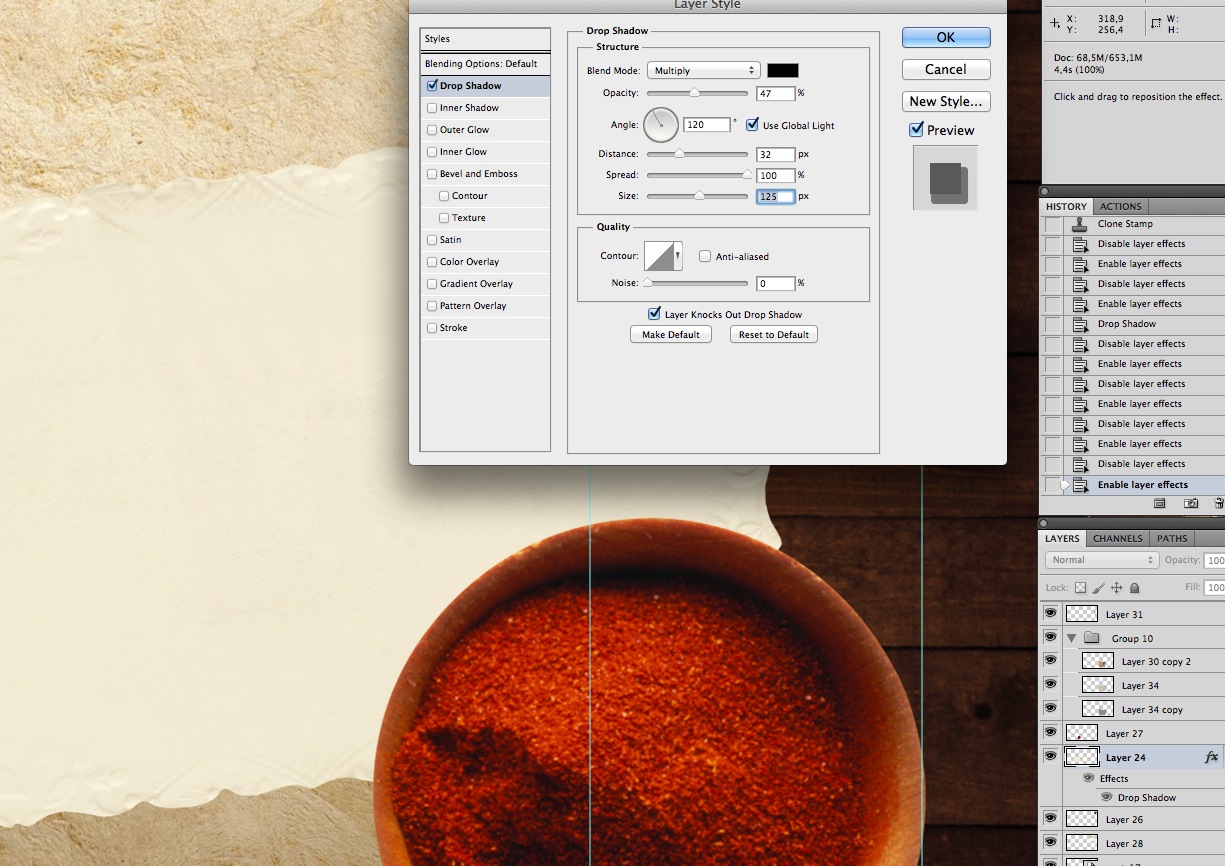The height and width of the screenshot is (866, 1225).
Task: Click the Make Default button
Action: pyautogui.click(x=671, y=334)
